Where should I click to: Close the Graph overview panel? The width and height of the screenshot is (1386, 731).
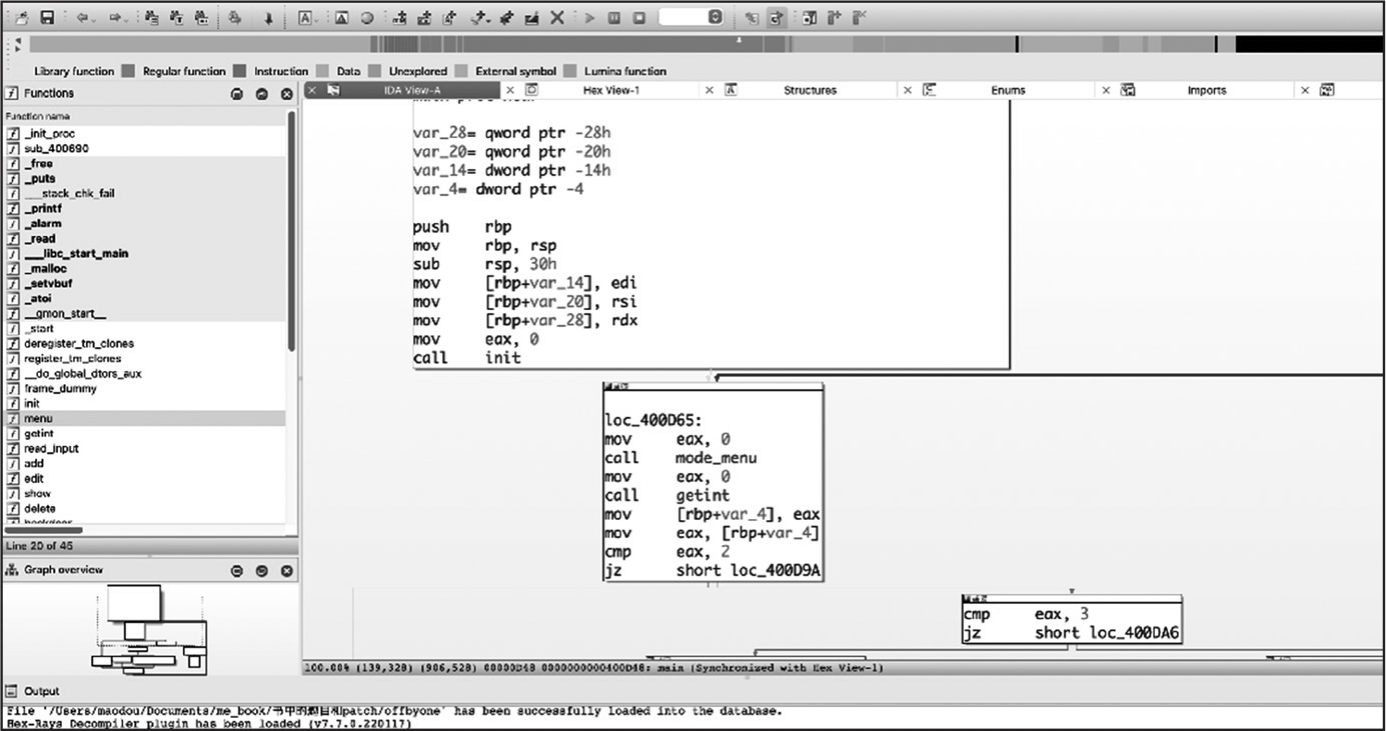click(x=286, y=571)
